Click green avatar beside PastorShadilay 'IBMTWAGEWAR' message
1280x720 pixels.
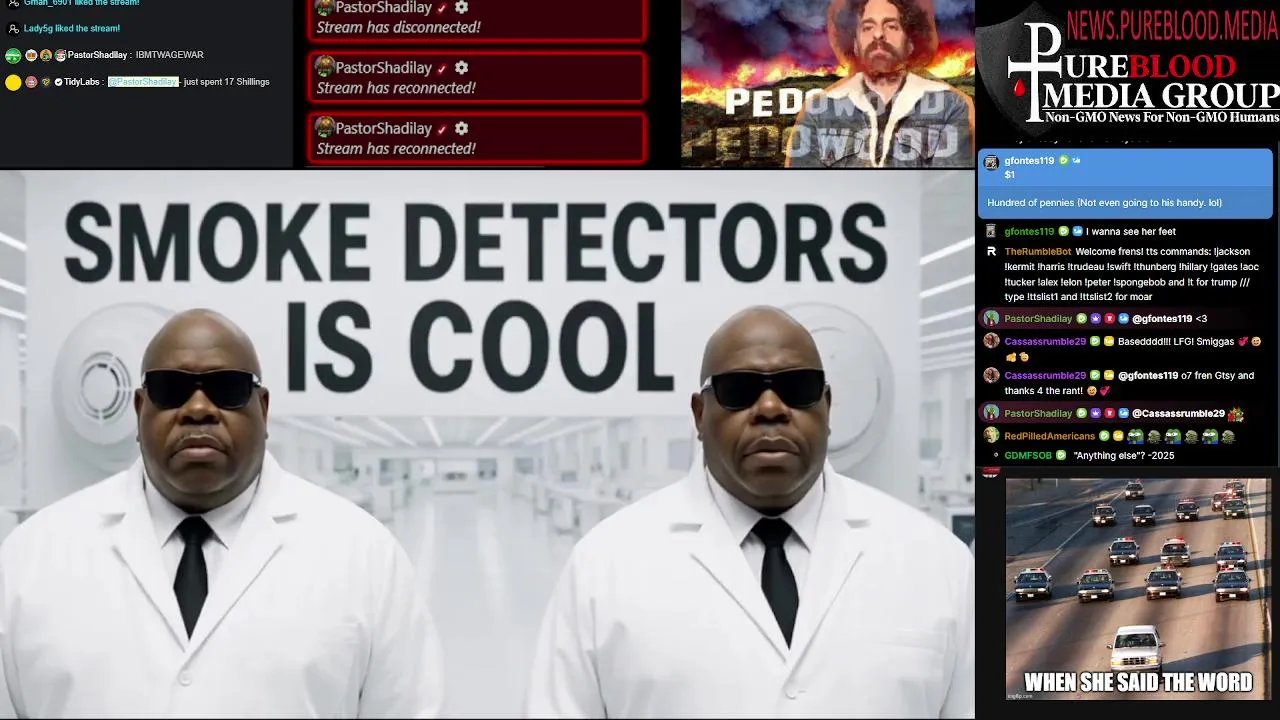coord(13,55)
